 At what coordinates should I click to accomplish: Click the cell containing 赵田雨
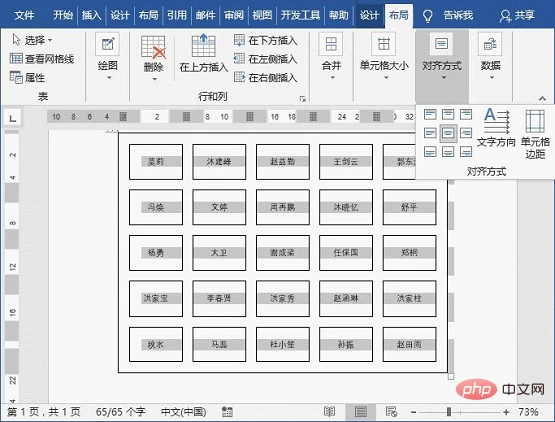point(409,344)
